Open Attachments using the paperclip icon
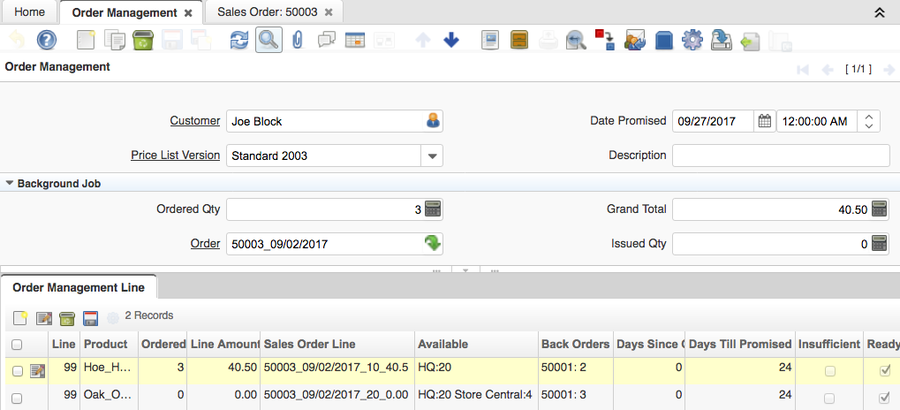Image resolution: width=900 pixels, height=410 pixels. [297, 40]
